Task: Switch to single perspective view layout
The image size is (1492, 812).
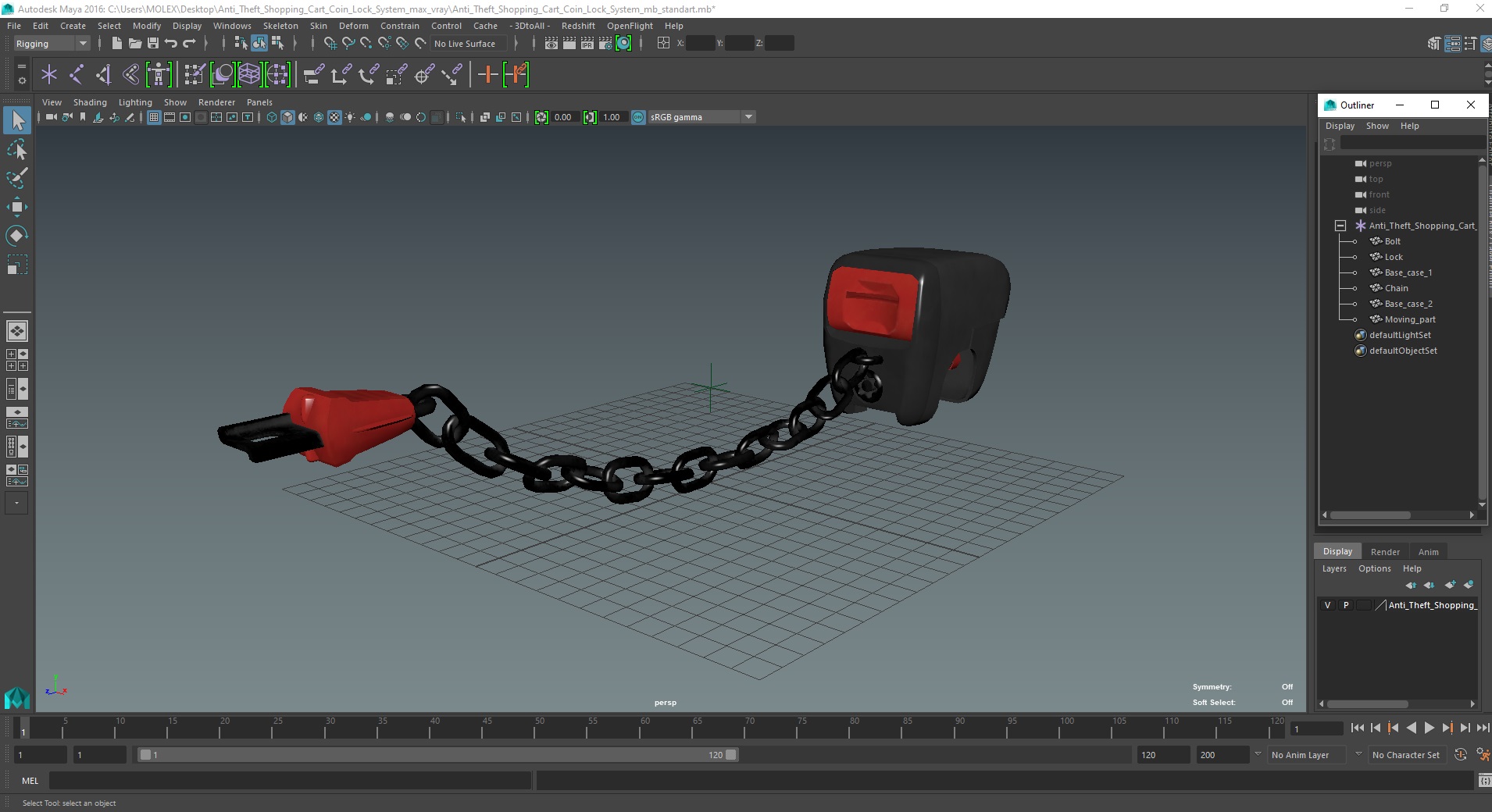Action: [17, 331]
